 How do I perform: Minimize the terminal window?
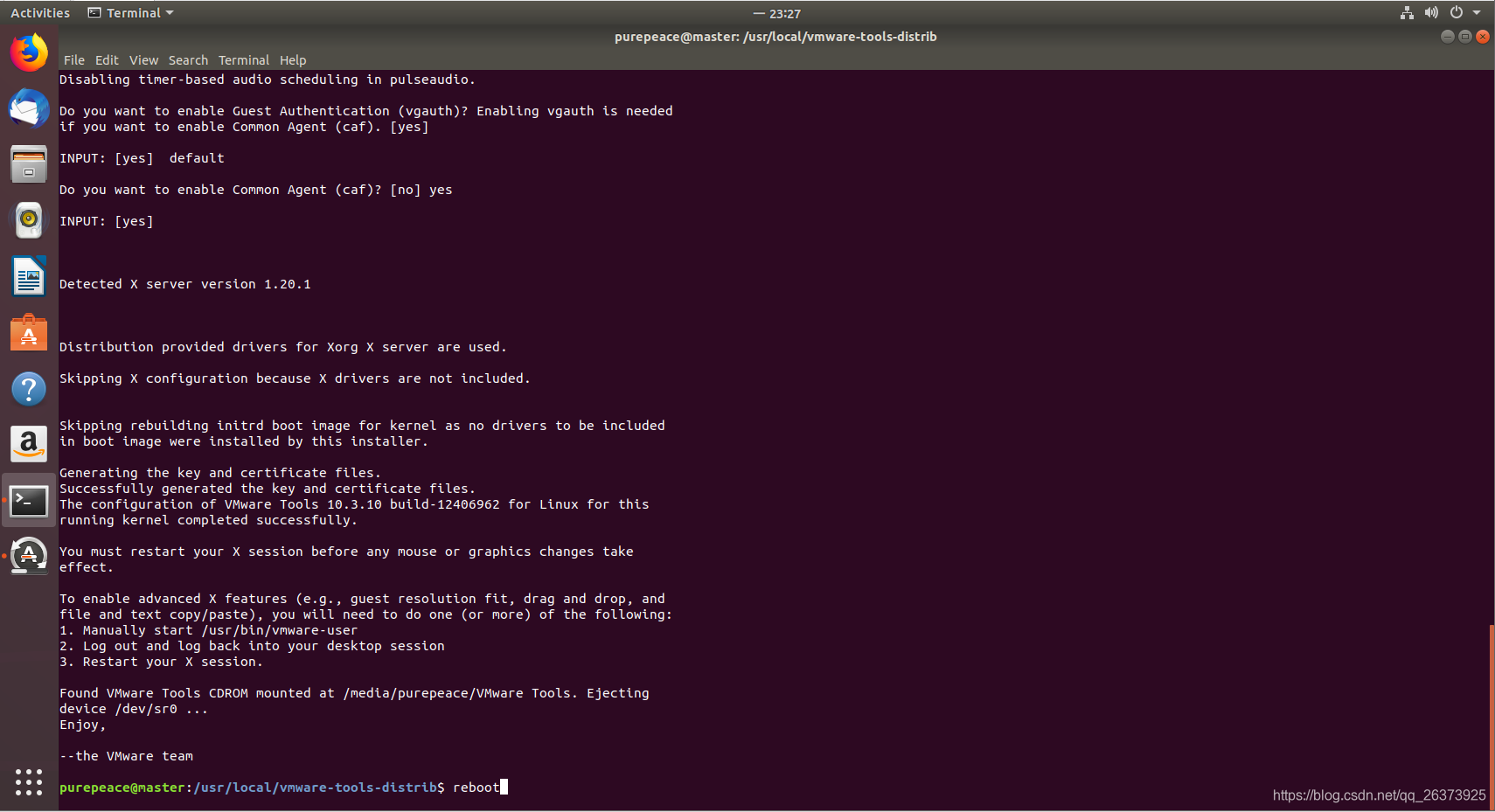click(1447, 37)
